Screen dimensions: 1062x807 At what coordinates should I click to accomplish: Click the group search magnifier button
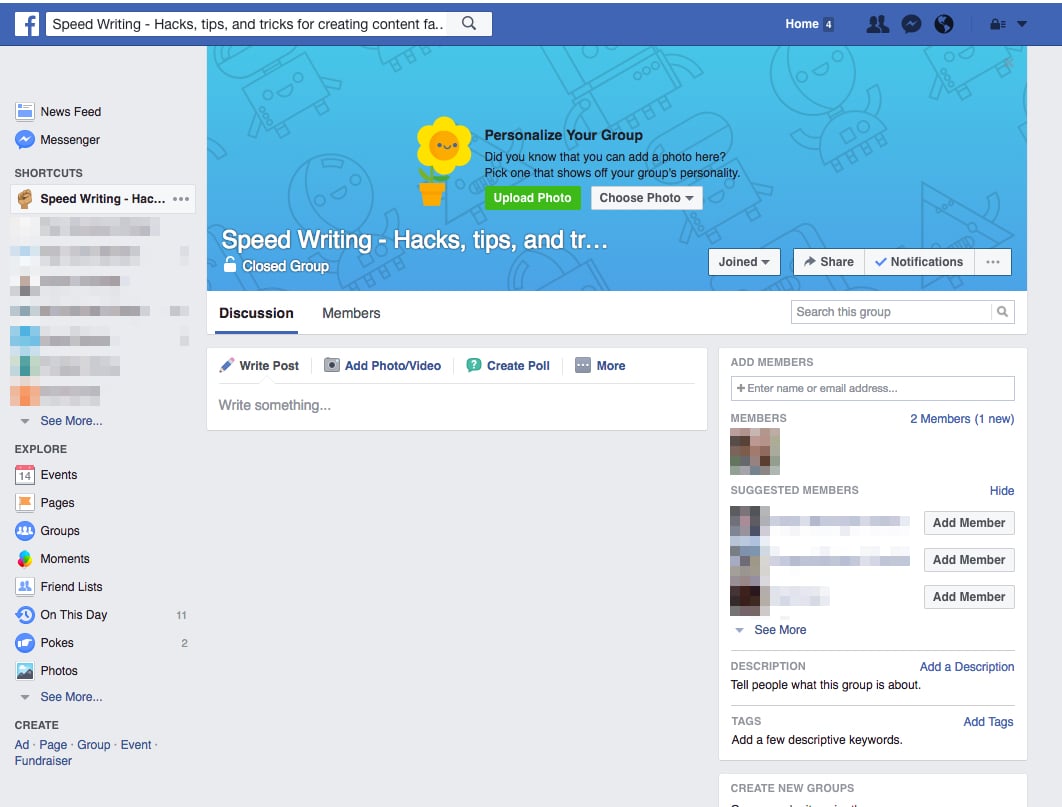point(1002,312)
